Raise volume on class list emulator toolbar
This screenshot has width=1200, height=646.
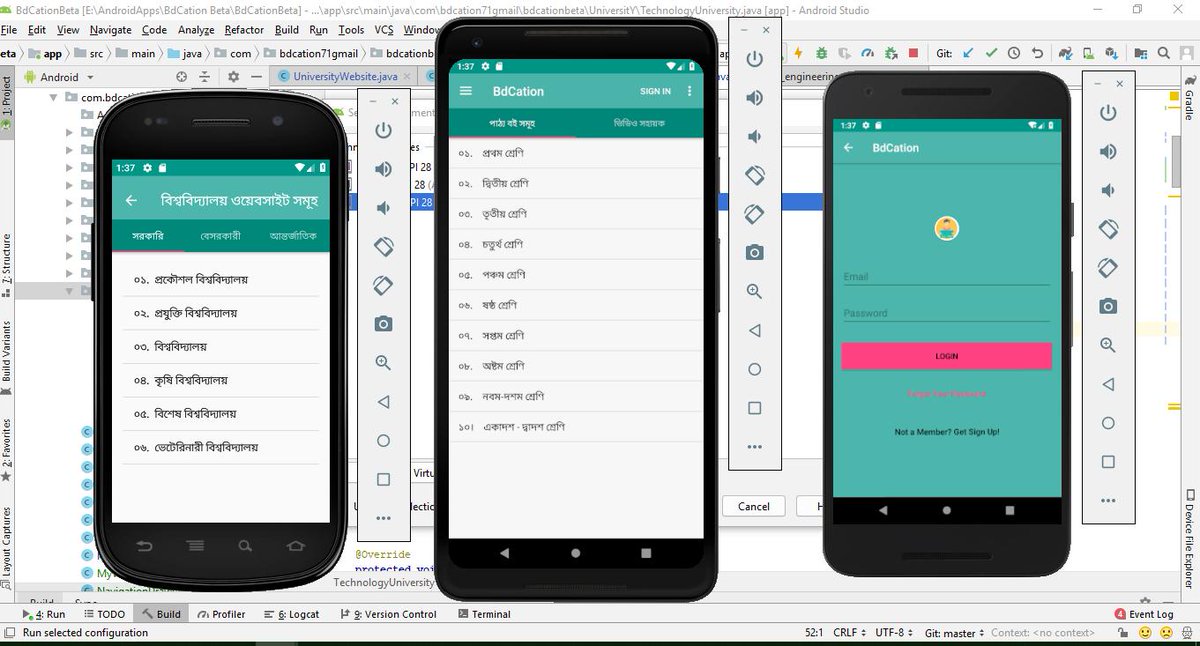pyautogui.click(x=754, y=97)
